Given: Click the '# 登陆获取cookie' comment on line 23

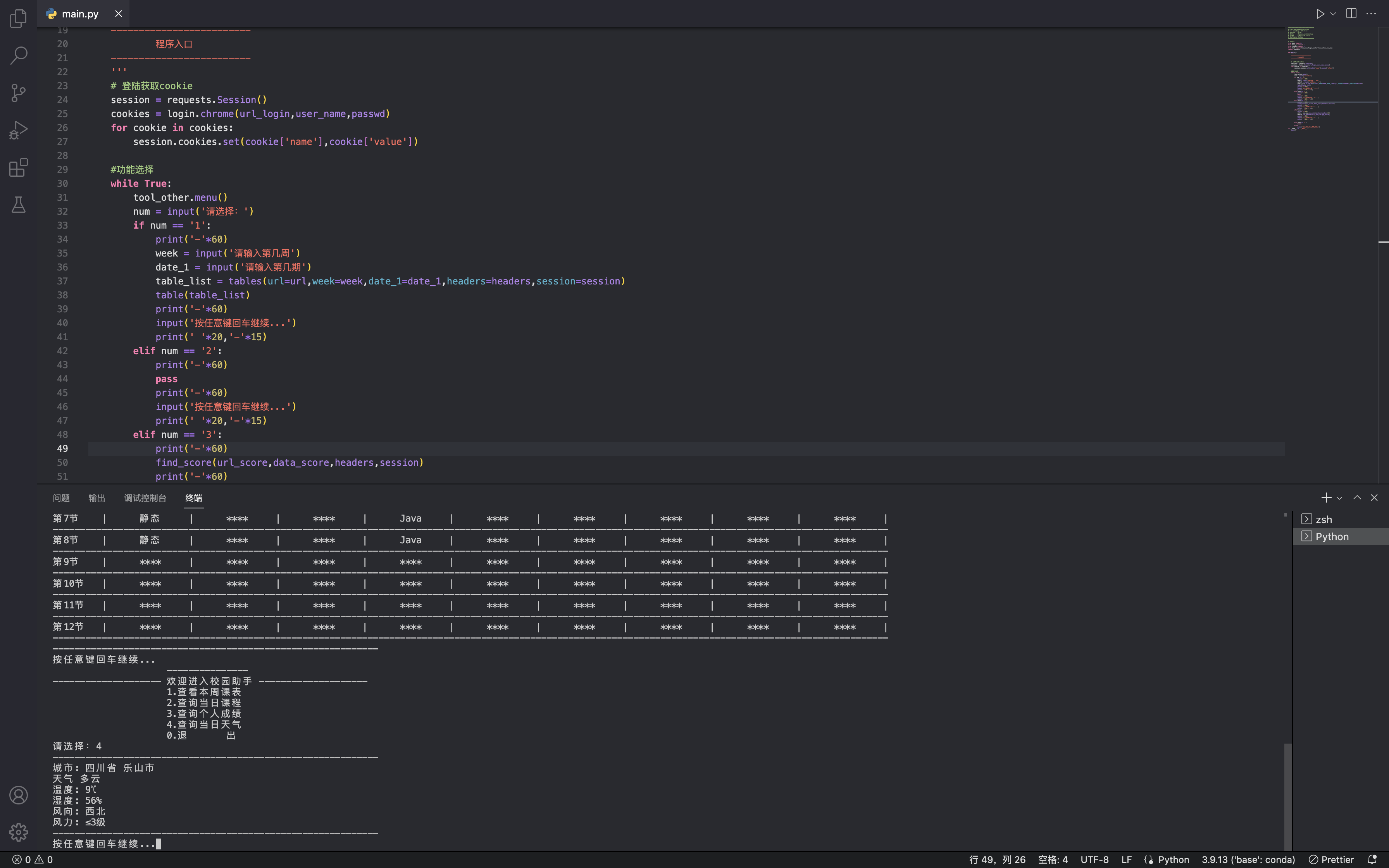Looking at the screenshot, I should click(x=152, y=86).
